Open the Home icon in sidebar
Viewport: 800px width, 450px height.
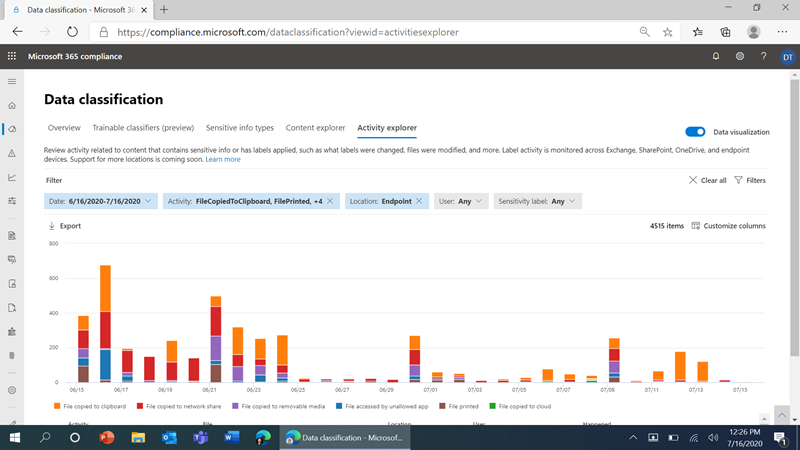pyautogui.click(x=12, y=106)
